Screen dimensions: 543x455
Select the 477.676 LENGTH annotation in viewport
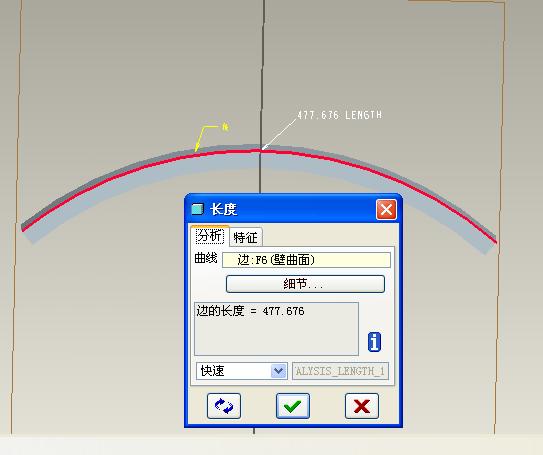(x=340, y=115)
